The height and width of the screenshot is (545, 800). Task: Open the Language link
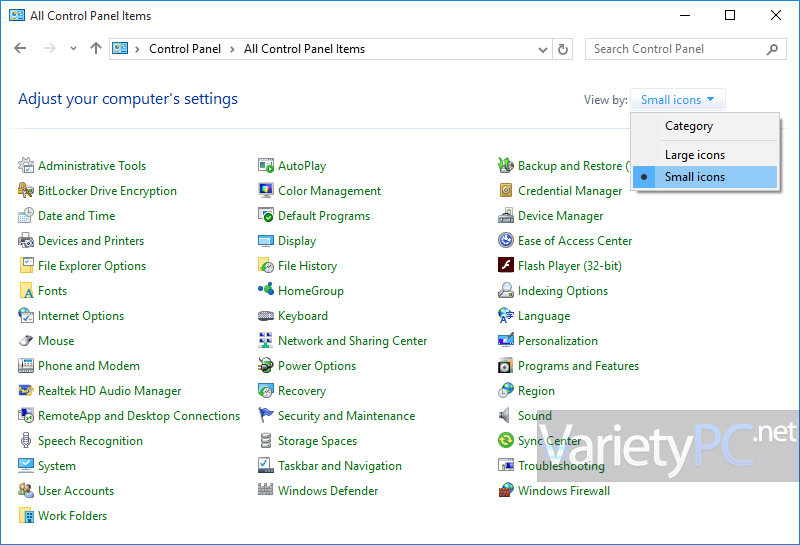544,315
